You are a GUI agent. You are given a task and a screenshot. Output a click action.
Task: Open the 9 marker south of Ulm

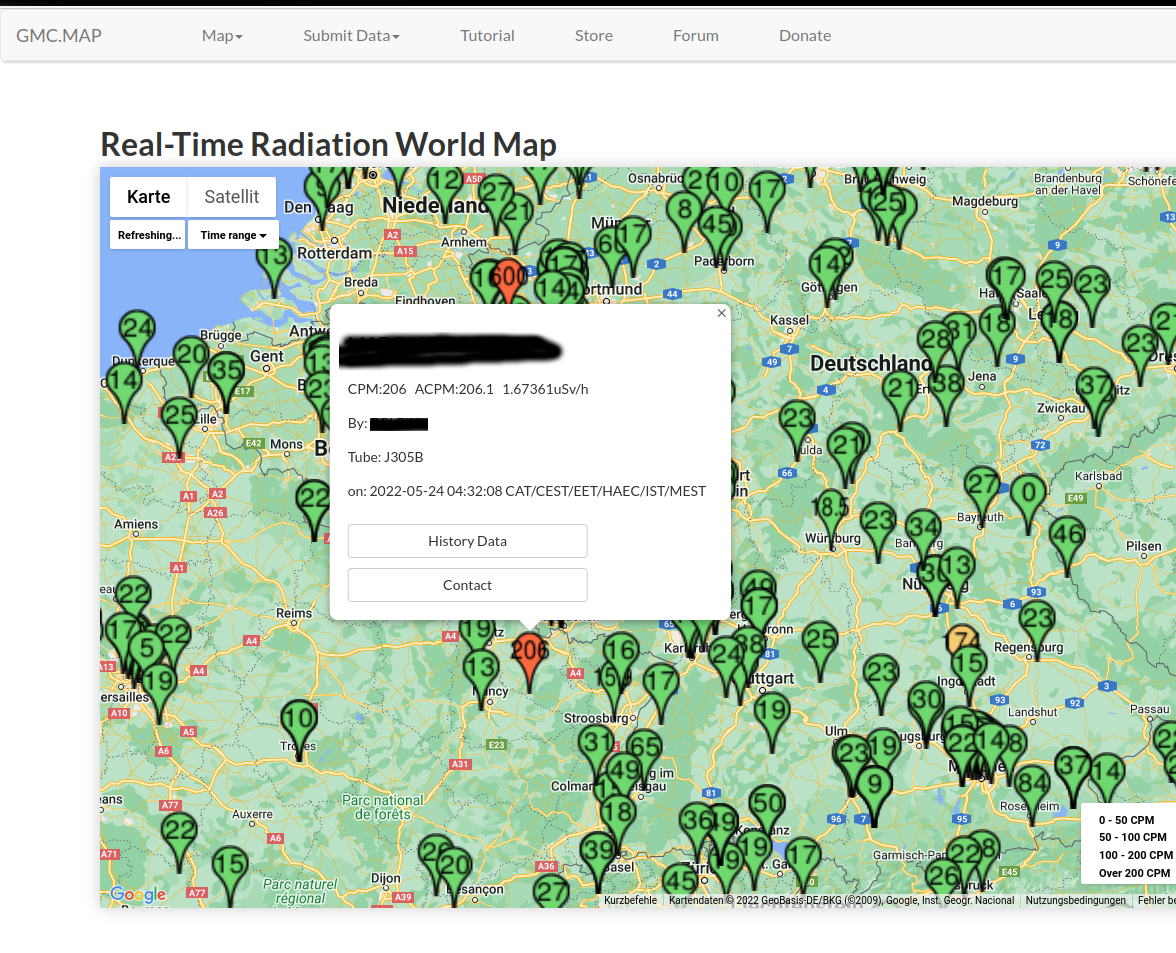click(874, 788)
